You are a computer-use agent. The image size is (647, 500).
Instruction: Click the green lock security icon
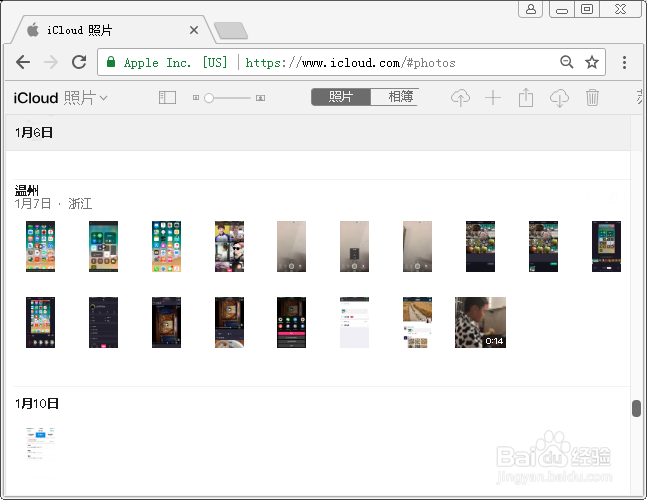coord(111,62)
